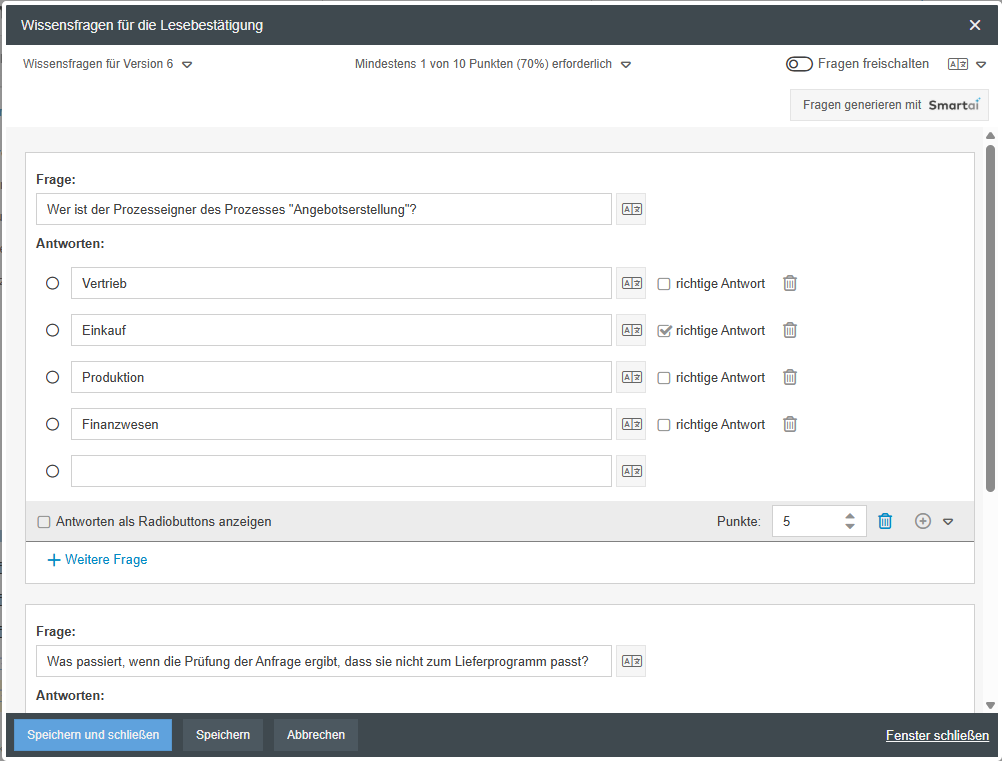The height and width of the screenshot is (761, 1002).
Task: Open translation icon for Einkauf answer
Action: (631, 330)
